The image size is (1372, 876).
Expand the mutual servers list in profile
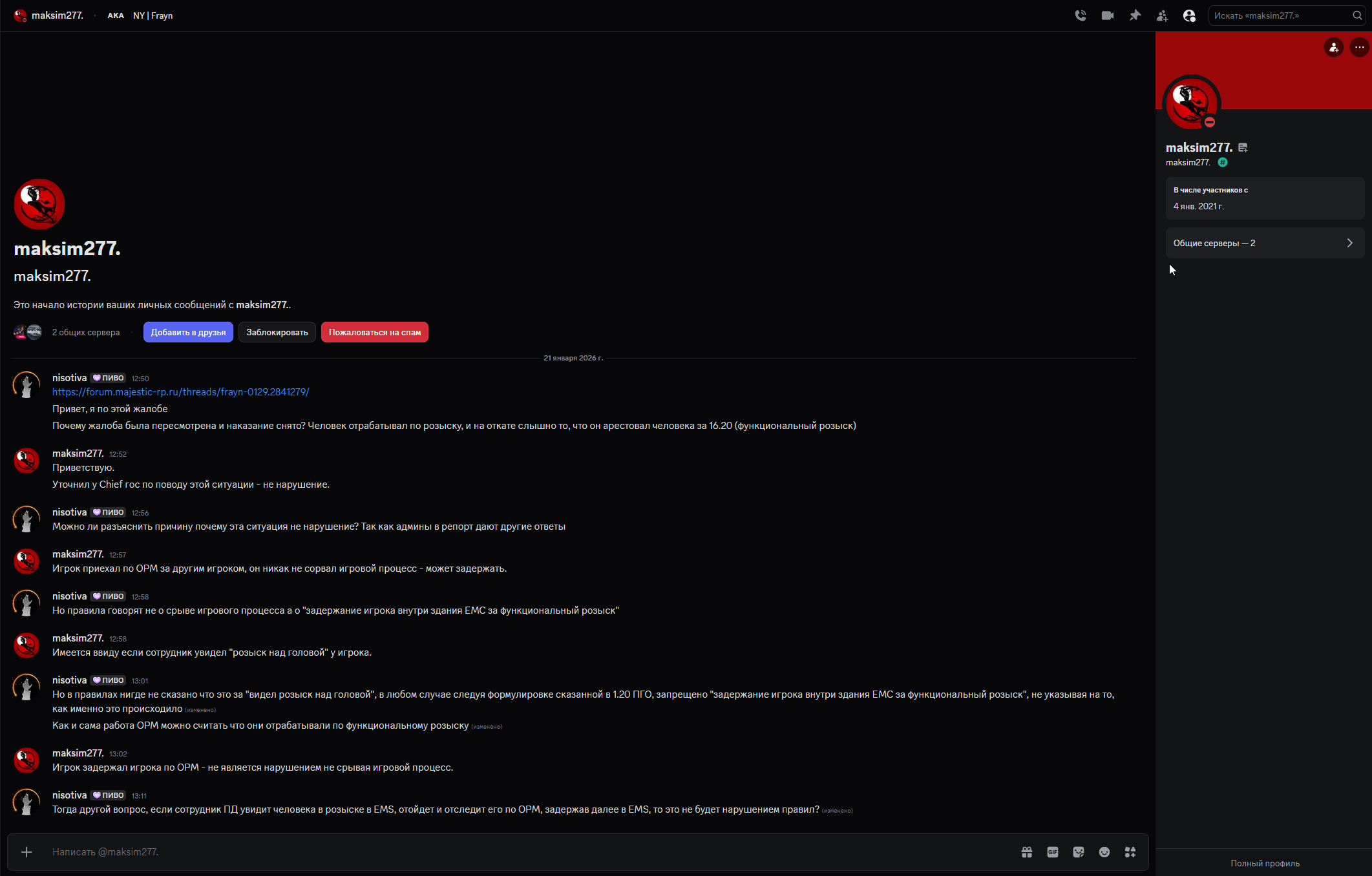[1265, 243]
